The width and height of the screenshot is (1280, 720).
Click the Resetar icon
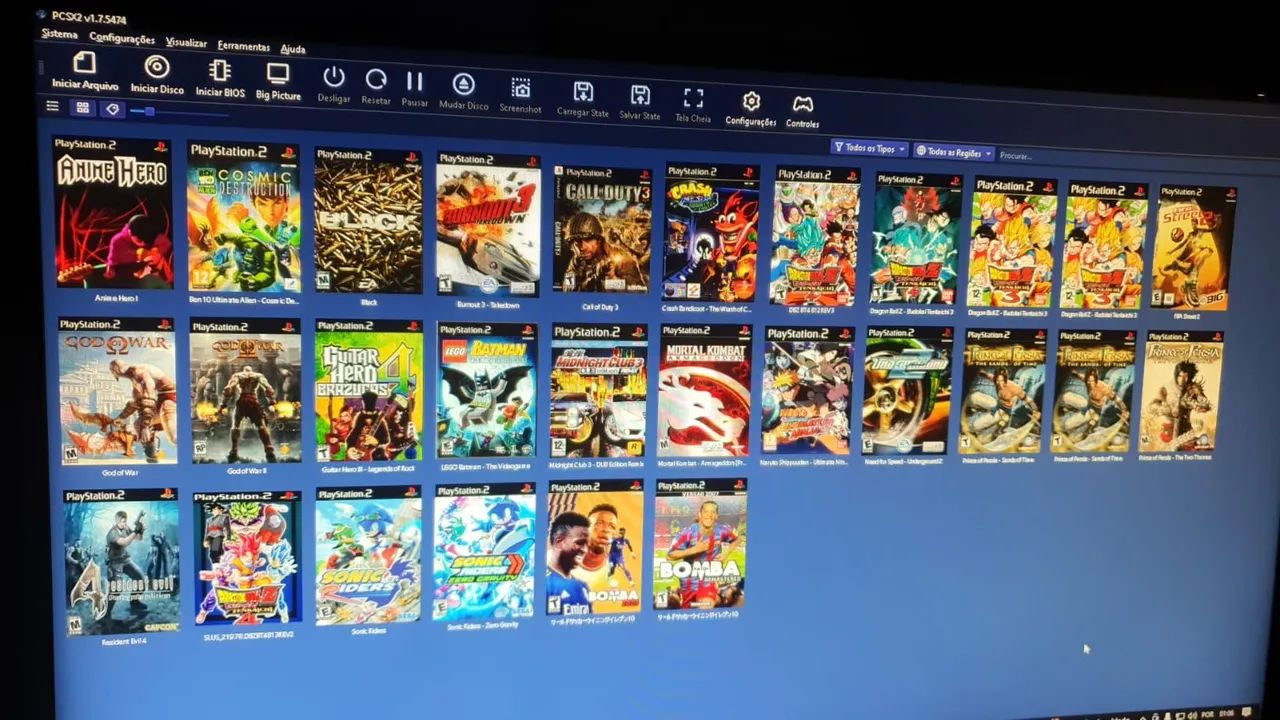376,79
